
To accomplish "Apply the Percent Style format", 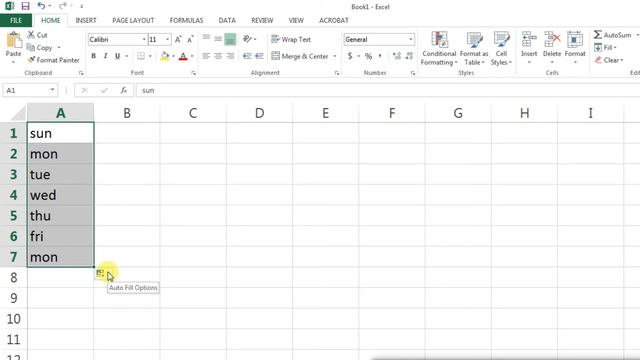I will (369, 56).
